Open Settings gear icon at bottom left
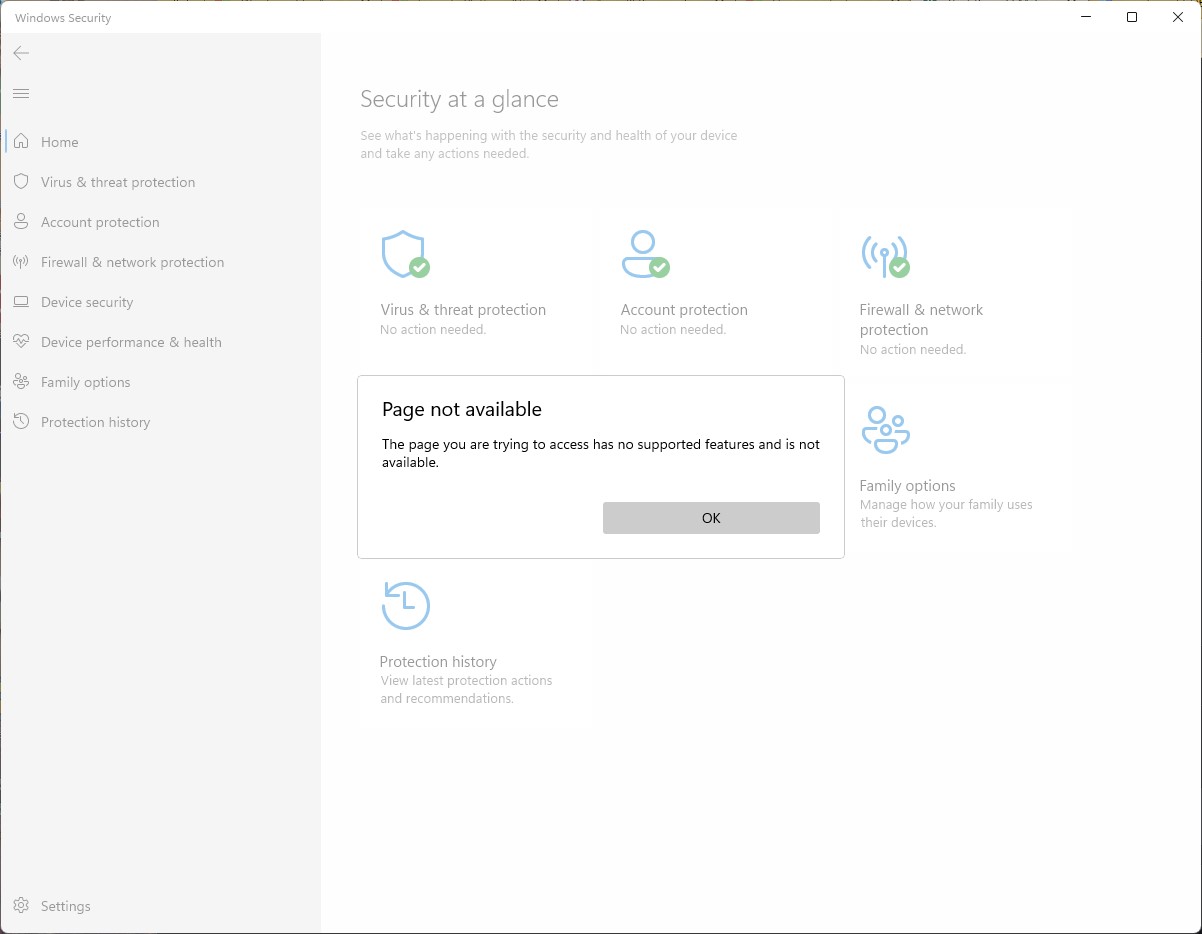This screenshot has width=1202, height=934. (21, 906)
